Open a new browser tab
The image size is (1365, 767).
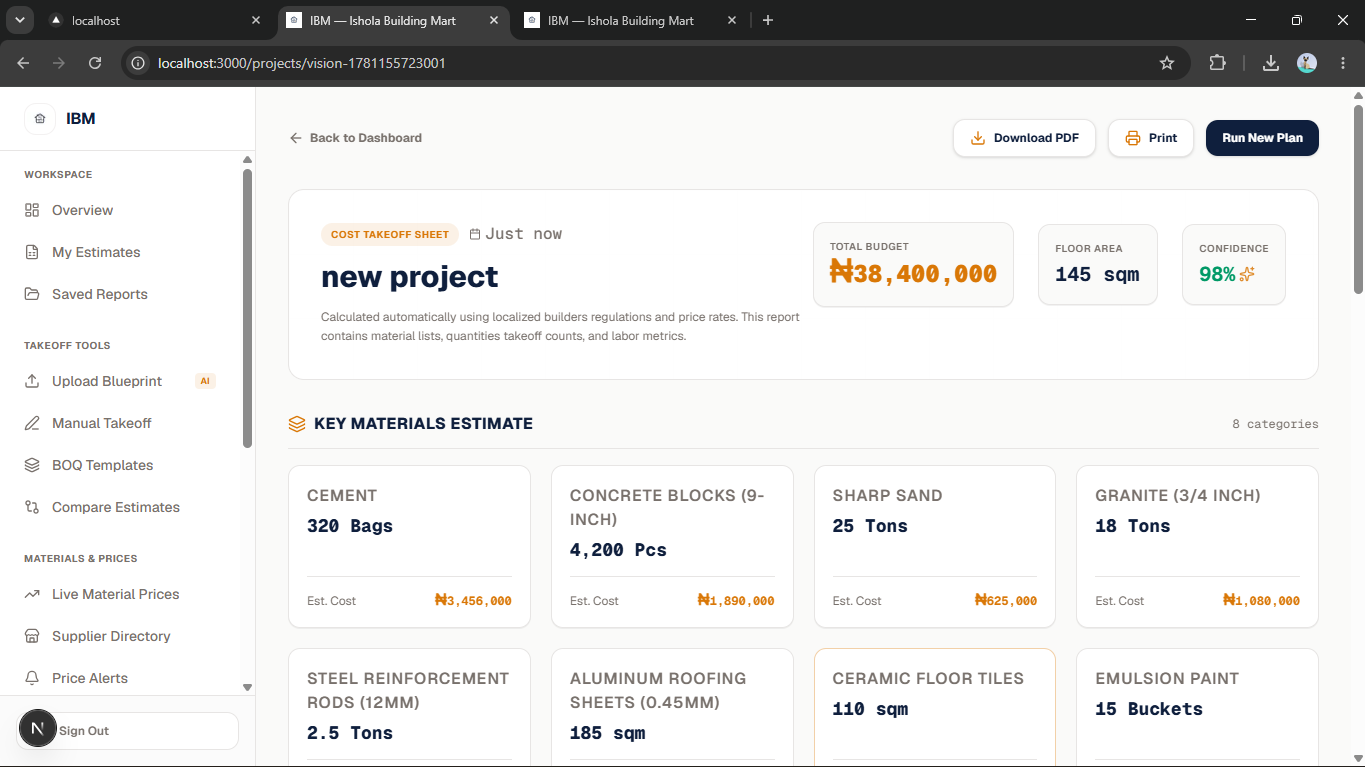click(768, 20)
